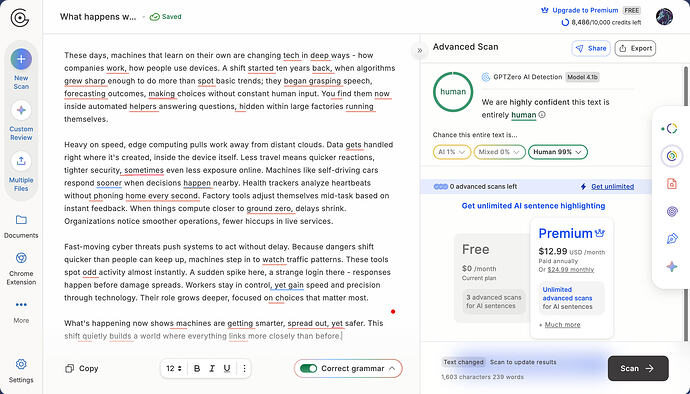Viewport: 690px width, 394px height.
Task: Toggle bold formatting
Action: coord(197,368)
